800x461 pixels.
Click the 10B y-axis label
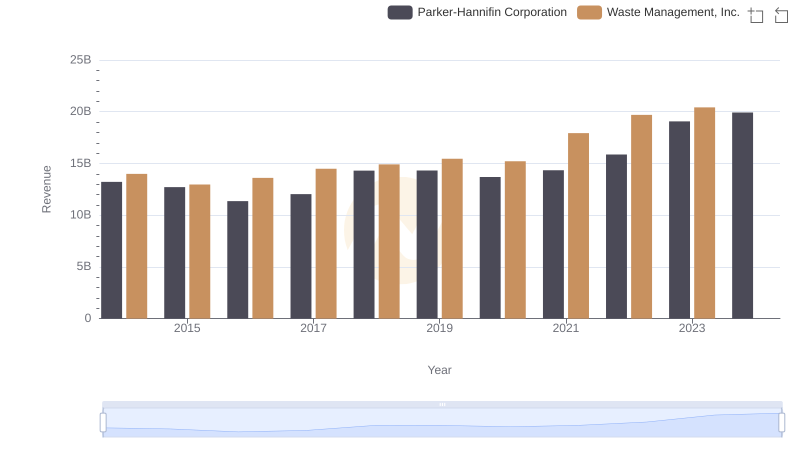tap(81, 215)
